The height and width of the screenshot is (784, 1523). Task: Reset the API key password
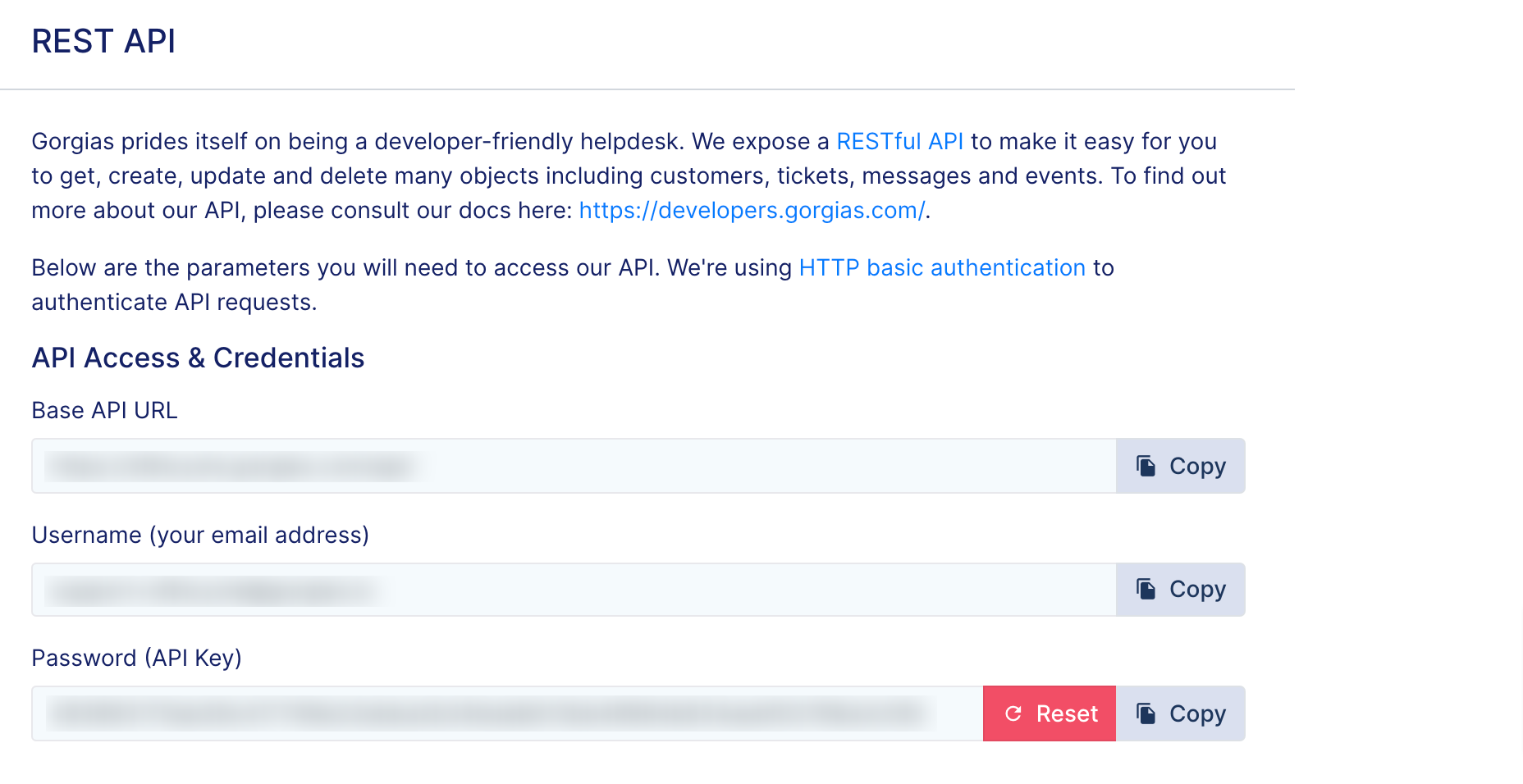click(x=1050, y=713)
